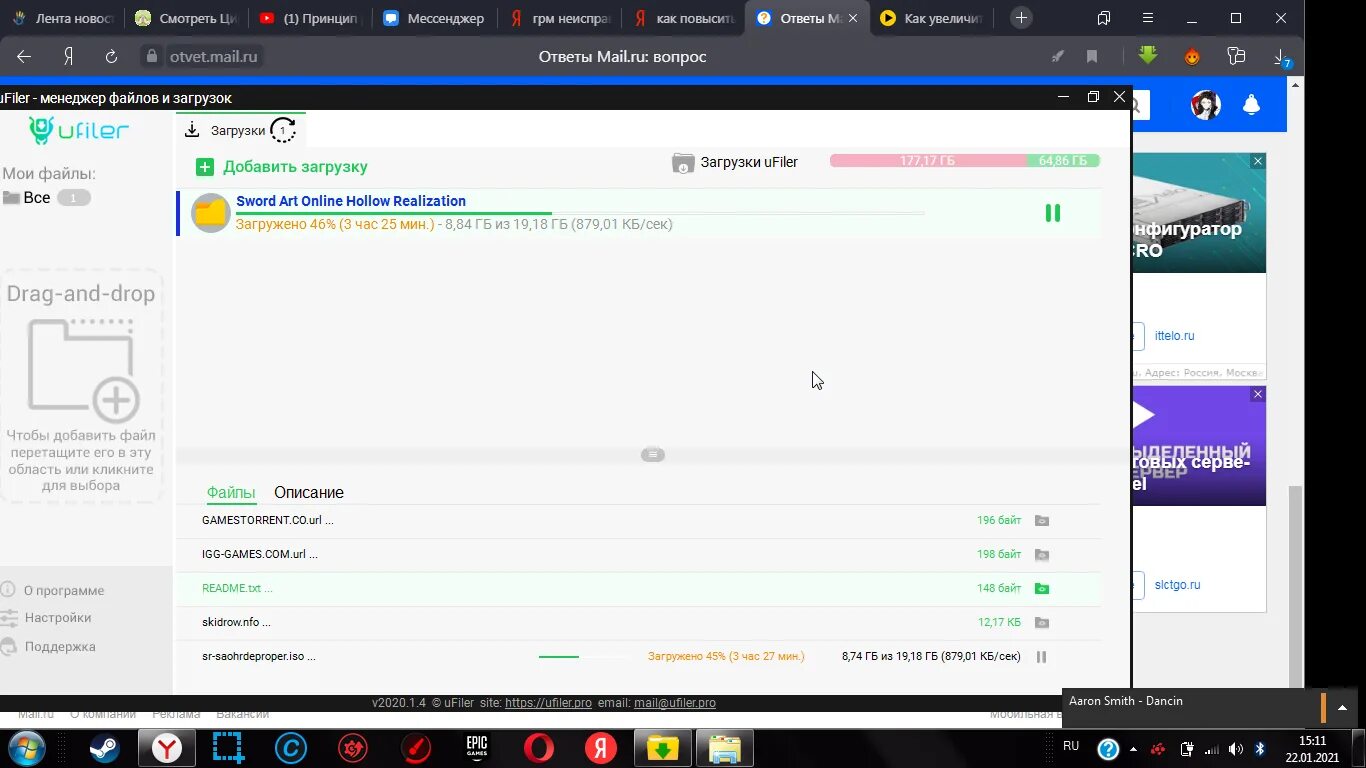Bookmark this page in the browser

[1092, 57]
